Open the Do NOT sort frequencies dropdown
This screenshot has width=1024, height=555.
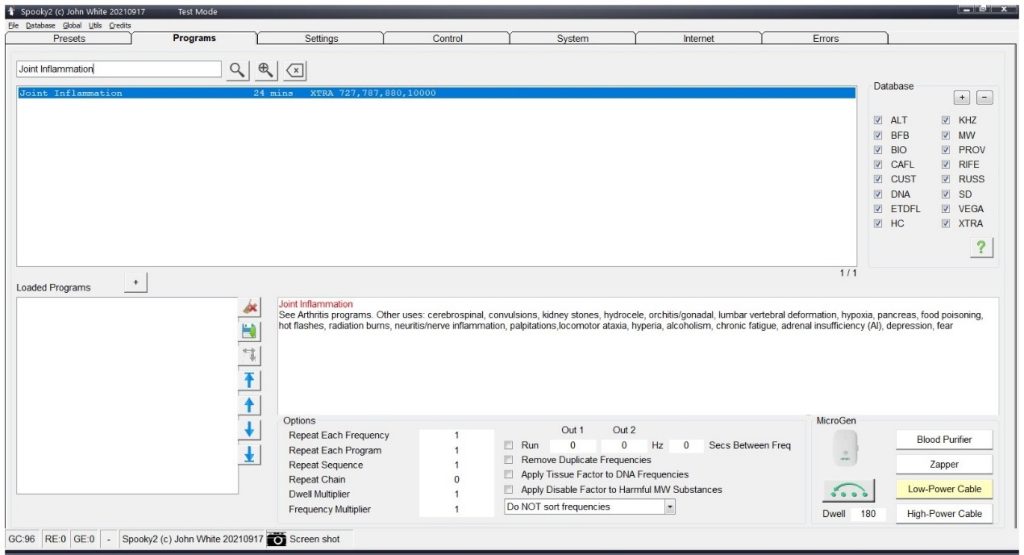point(670,507)
